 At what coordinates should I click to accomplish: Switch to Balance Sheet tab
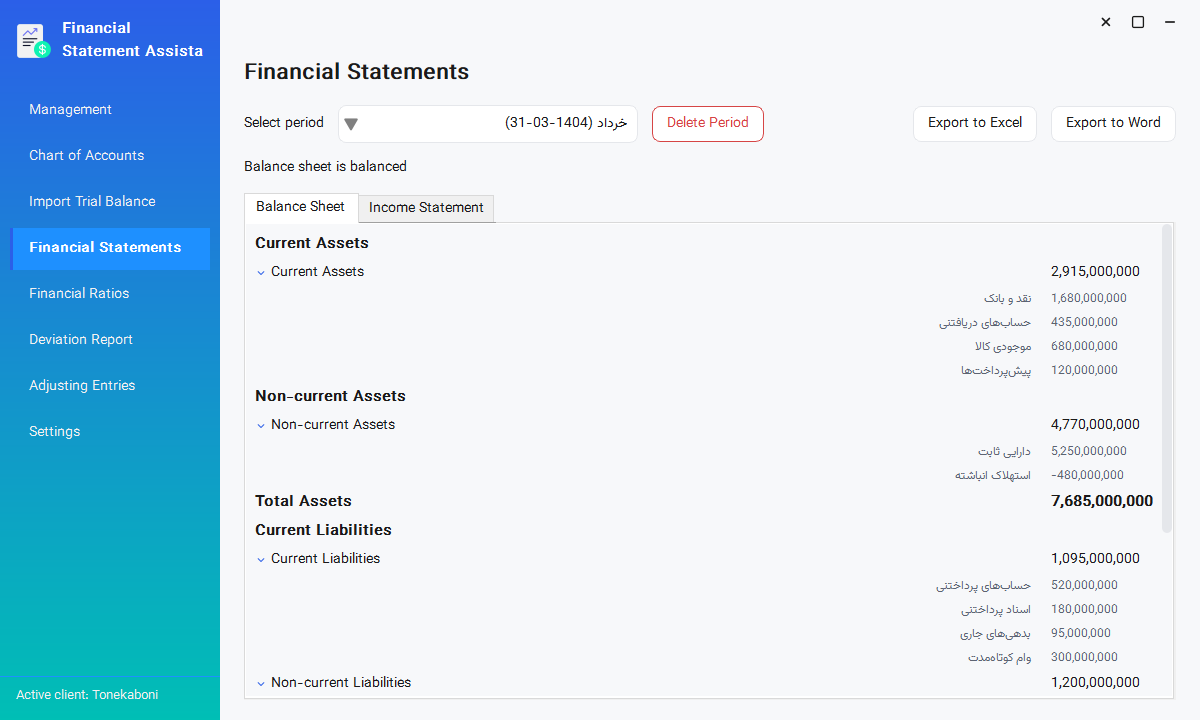[300, 207]
